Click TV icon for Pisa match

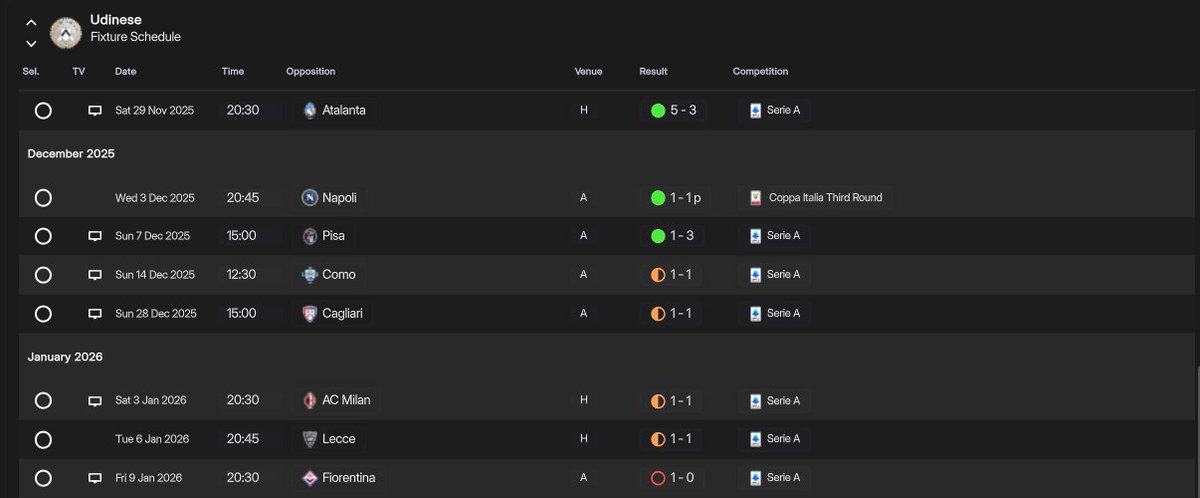pyautogui.click(x=95, y=236)
